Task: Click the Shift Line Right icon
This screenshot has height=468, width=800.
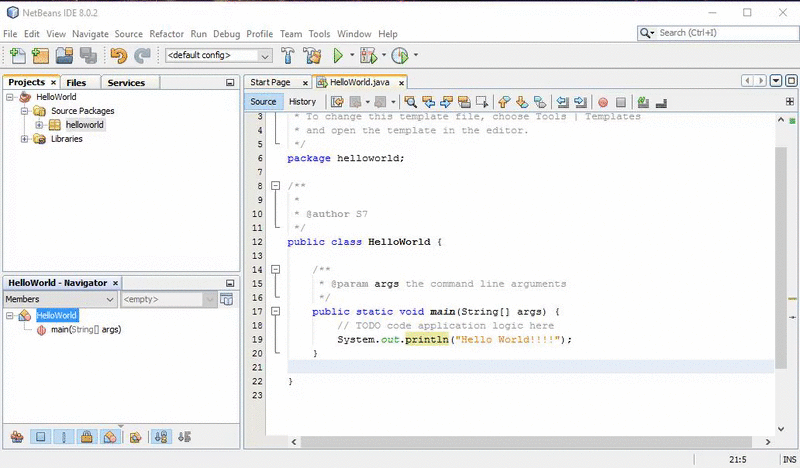Action: point(580,102)
